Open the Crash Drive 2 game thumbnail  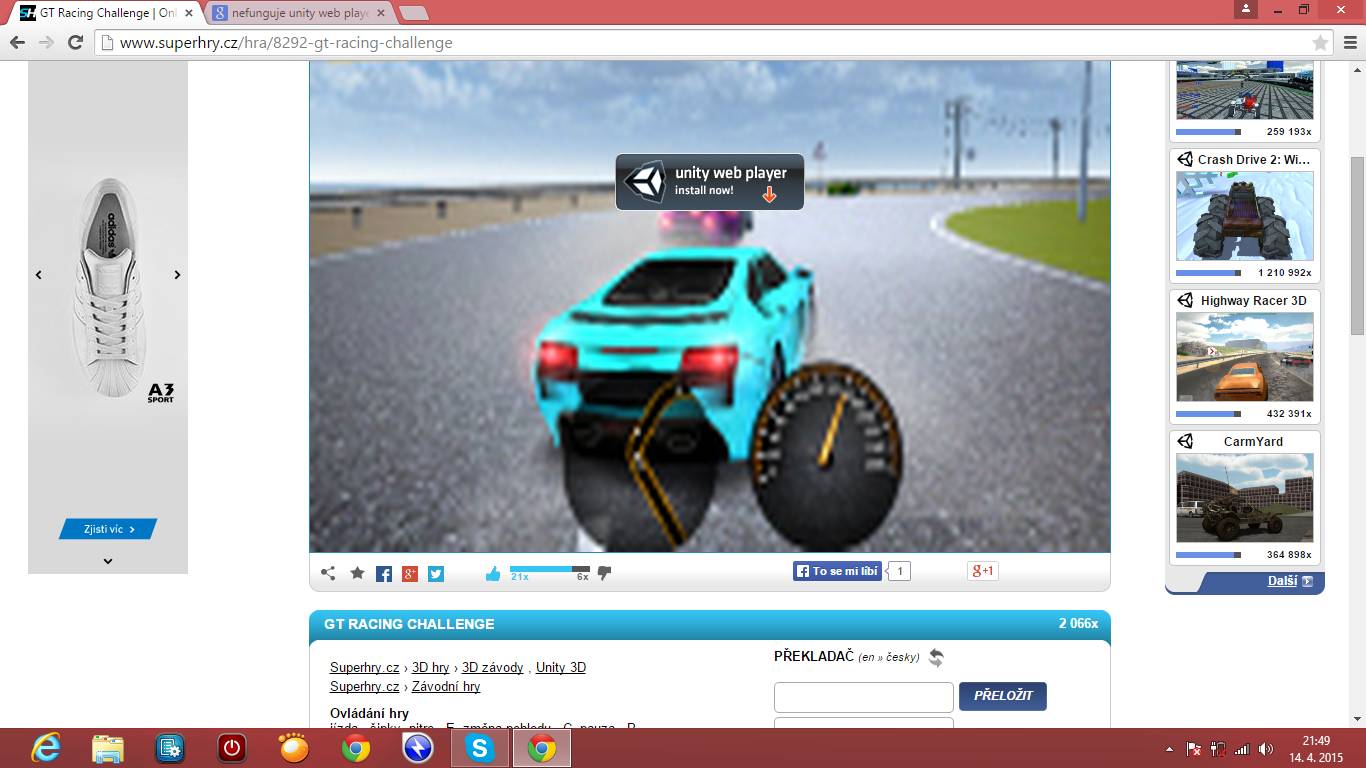(1245, 215)
